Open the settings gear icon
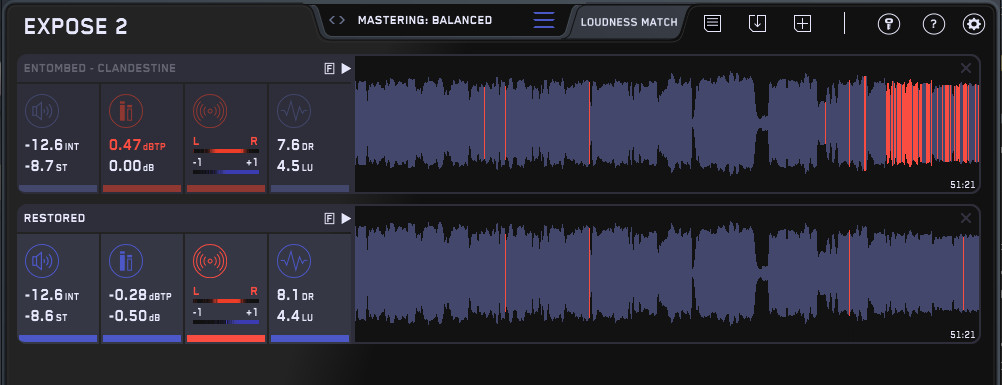Screen dimensions: 1002x385 click(974, 24)
